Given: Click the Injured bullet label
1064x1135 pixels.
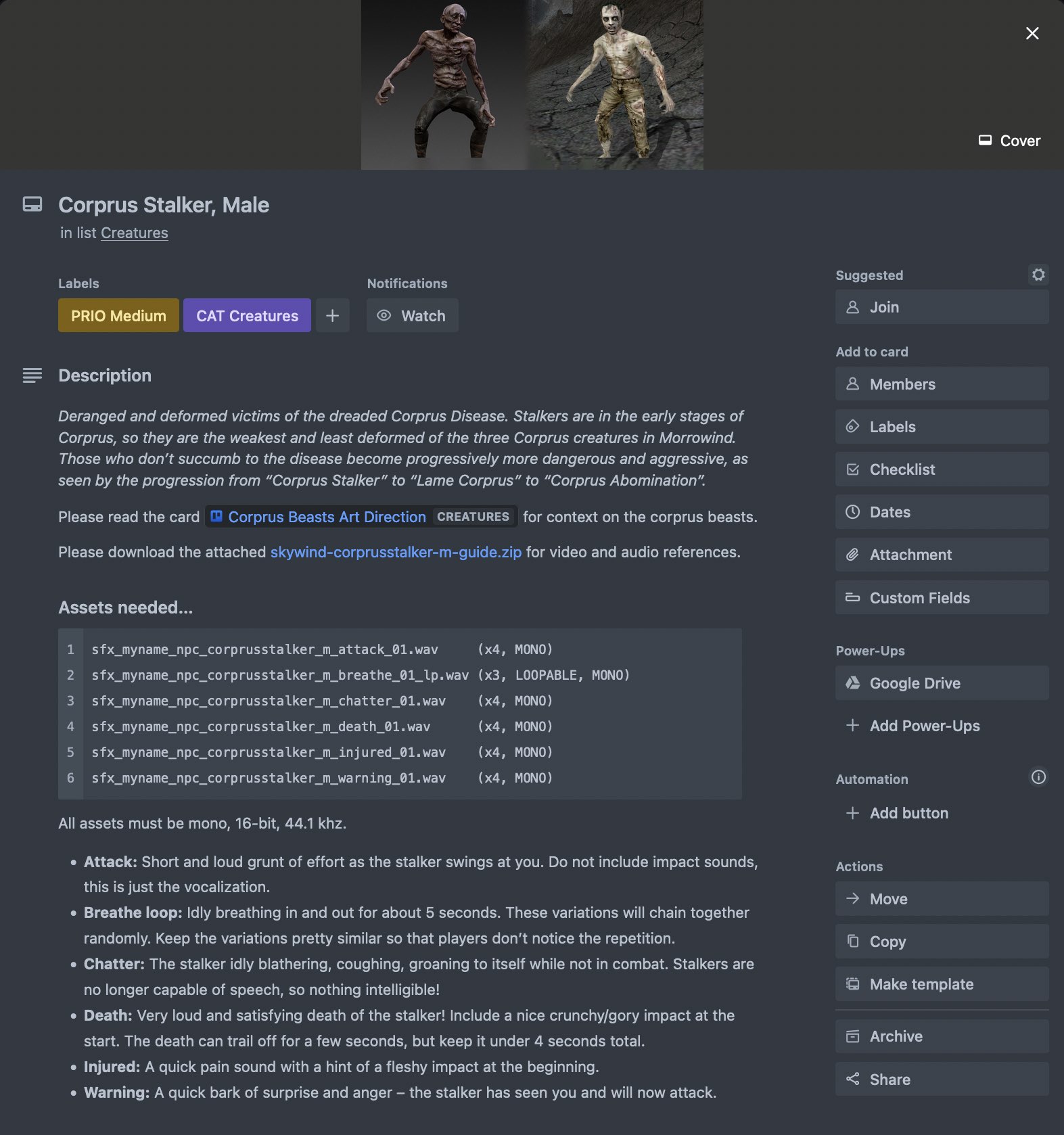Looking at the screenshot, I should pos(112,1067).
